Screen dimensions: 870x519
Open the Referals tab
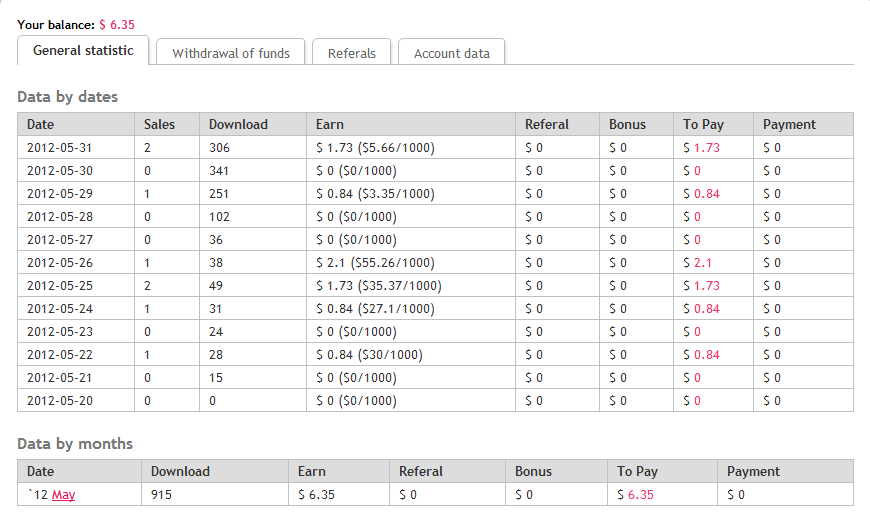(x=352, y=53)
